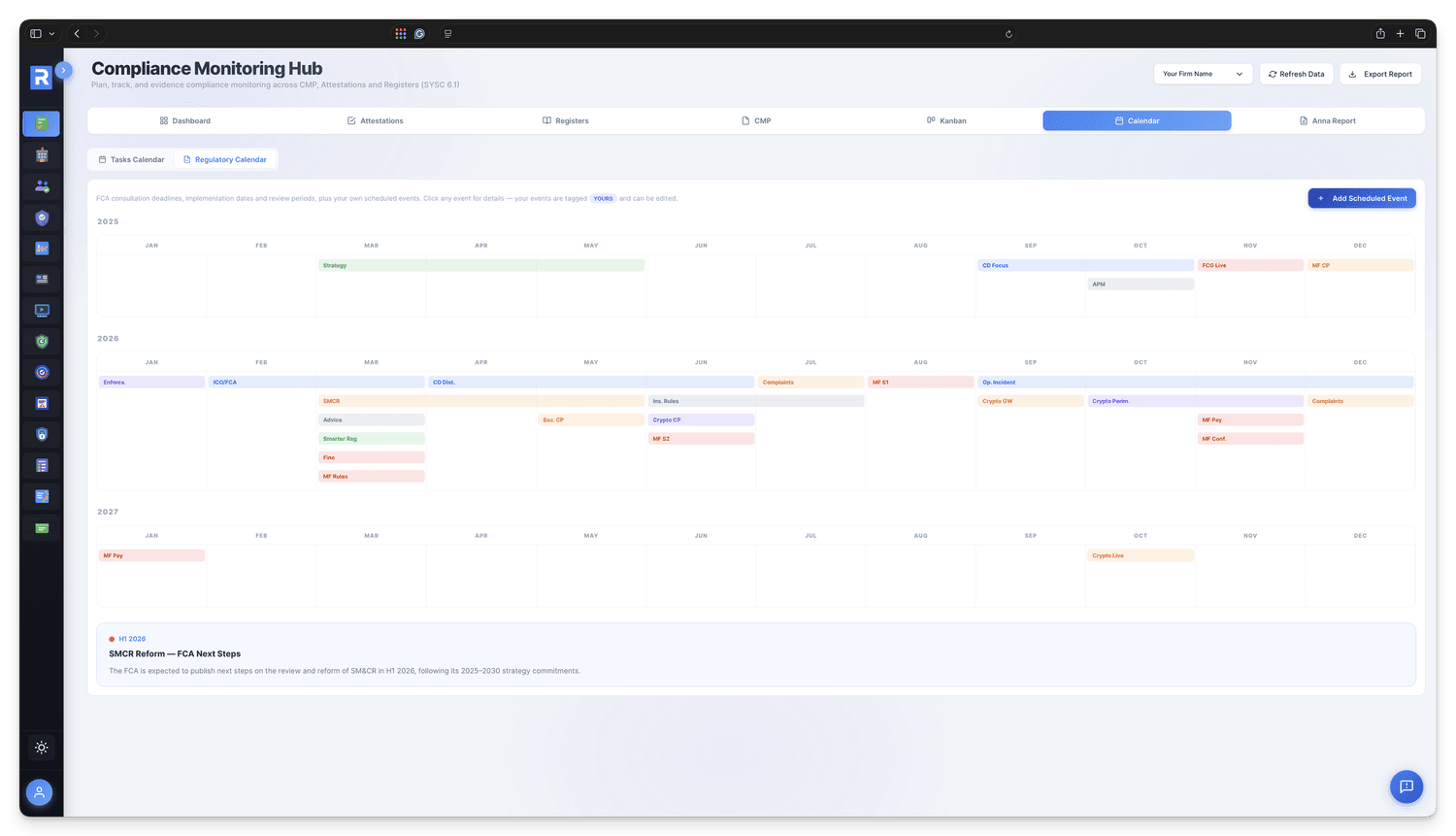This screenshot has width=1456, height=836.
Task: Click the Export Report button
Action: (x=1380, y=74)
